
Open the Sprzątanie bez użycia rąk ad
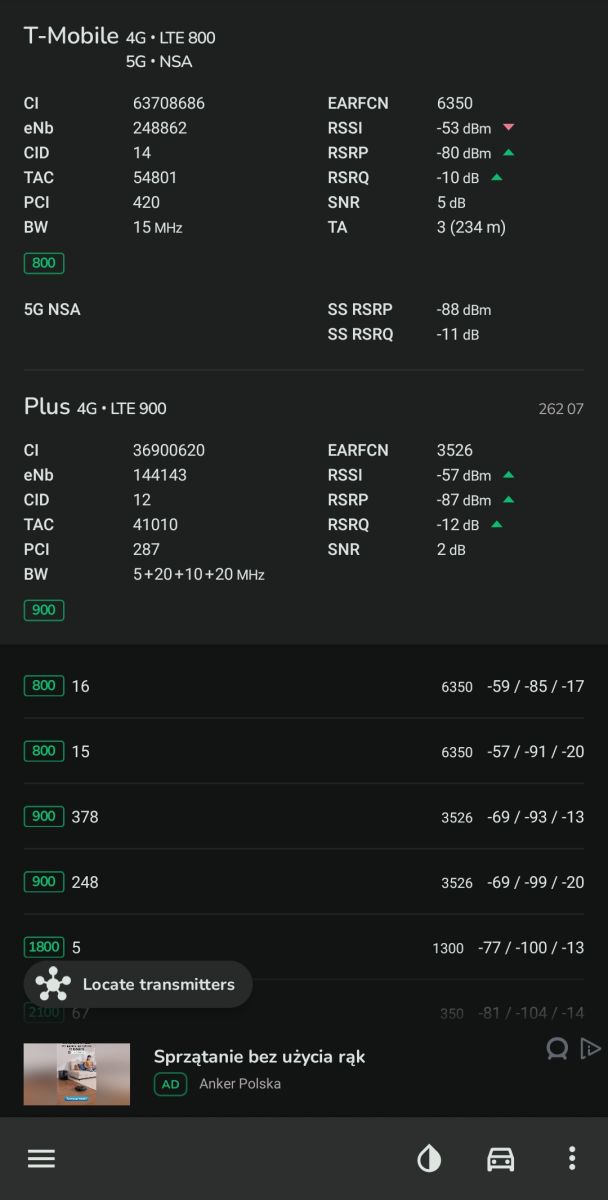pos(259,1056)
